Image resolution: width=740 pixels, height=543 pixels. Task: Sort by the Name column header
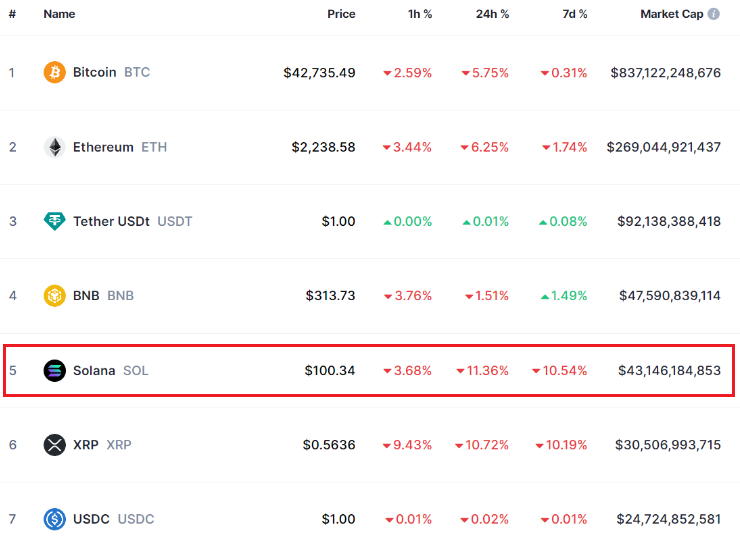pos(59,14)
